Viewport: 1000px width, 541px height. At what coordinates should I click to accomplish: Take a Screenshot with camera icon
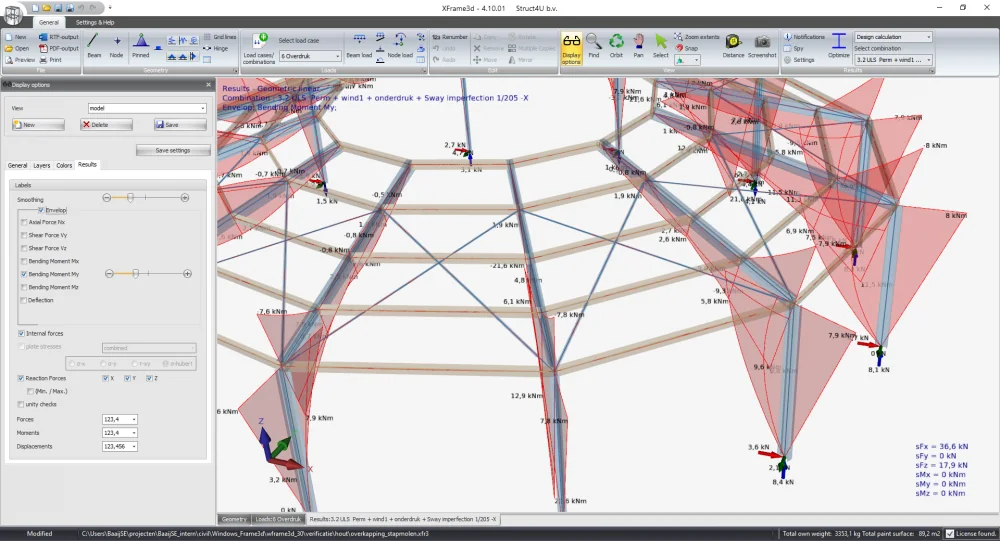click(762, 46)
